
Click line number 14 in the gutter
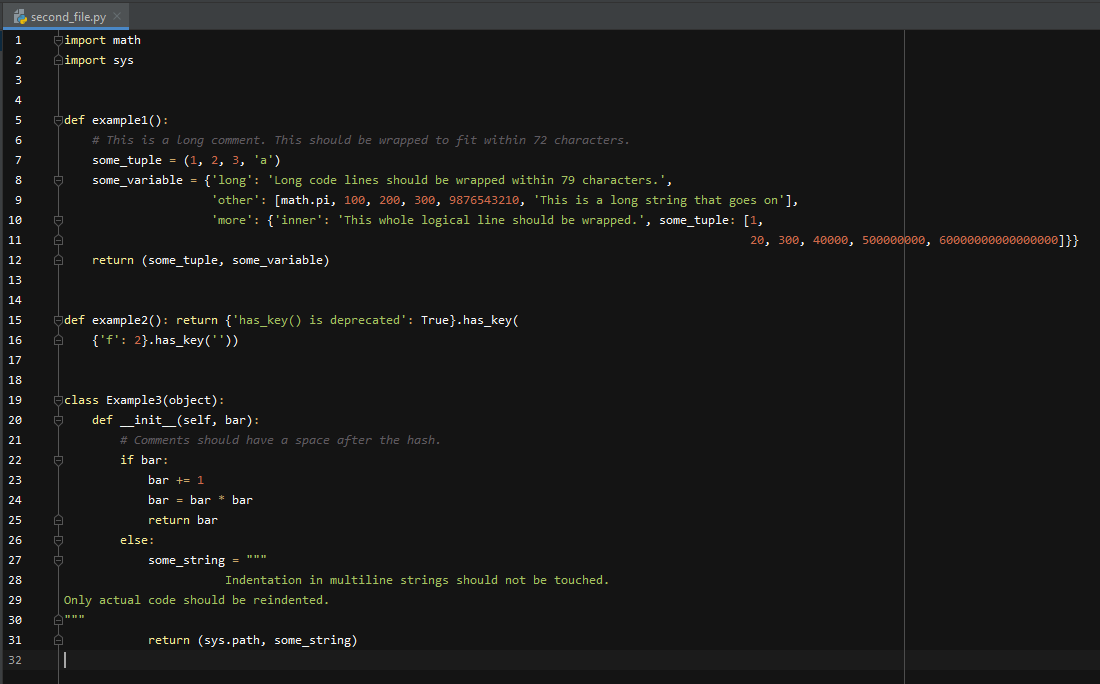tap(15, 300)
